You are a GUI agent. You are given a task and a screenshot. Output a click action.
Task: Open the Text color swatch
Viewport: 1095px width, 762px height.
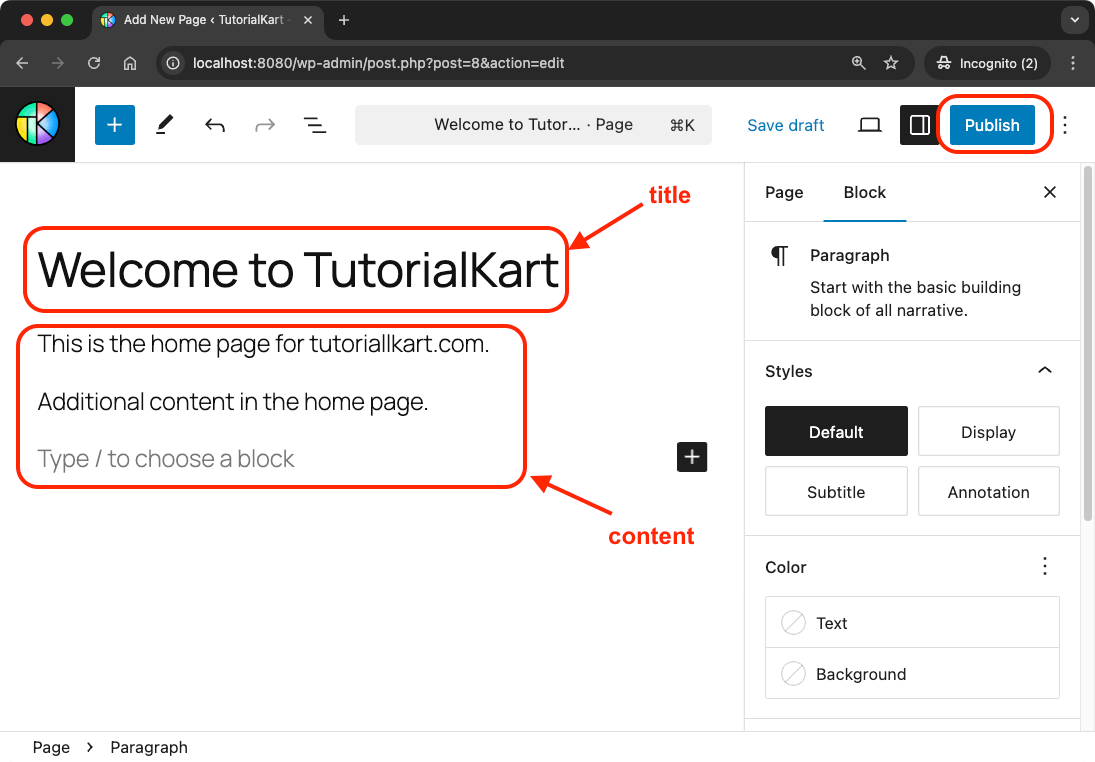point(793,622)
